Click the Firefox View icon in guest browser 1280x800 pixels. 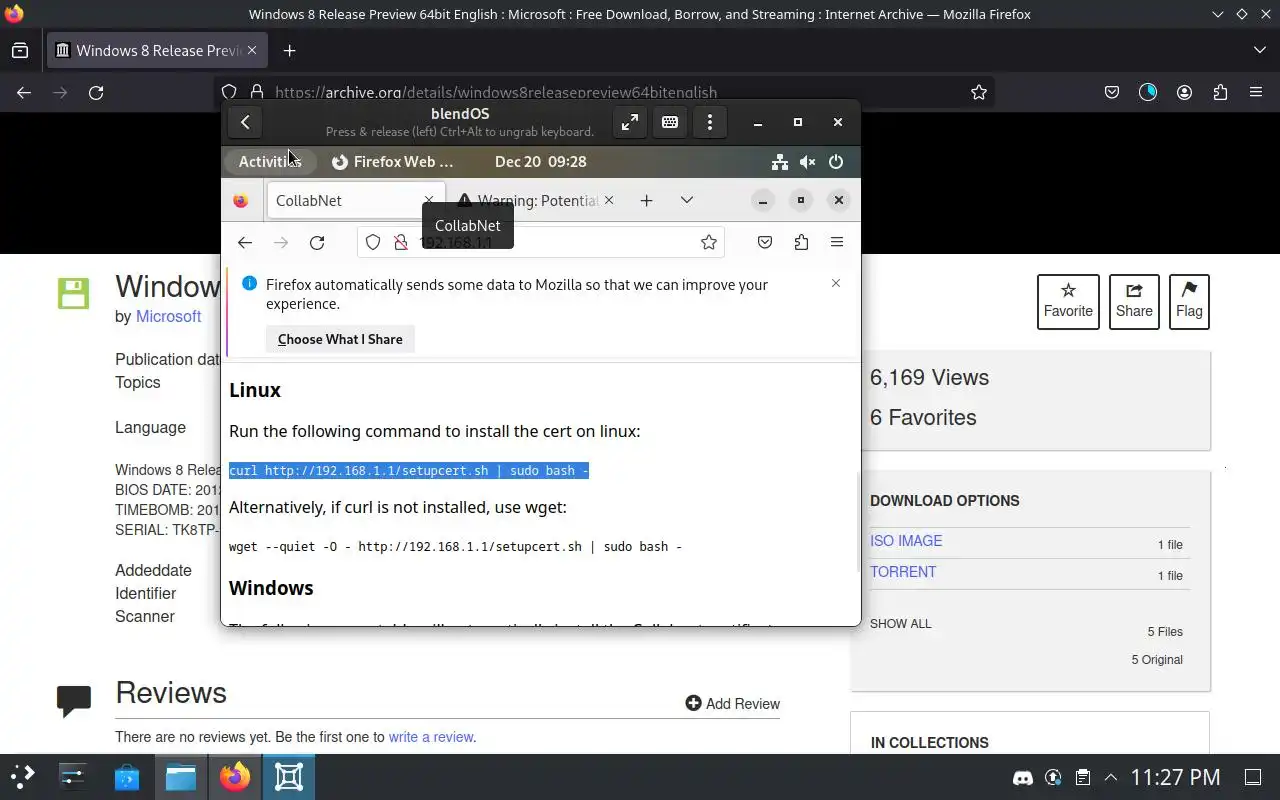click(x=241, y=200)
